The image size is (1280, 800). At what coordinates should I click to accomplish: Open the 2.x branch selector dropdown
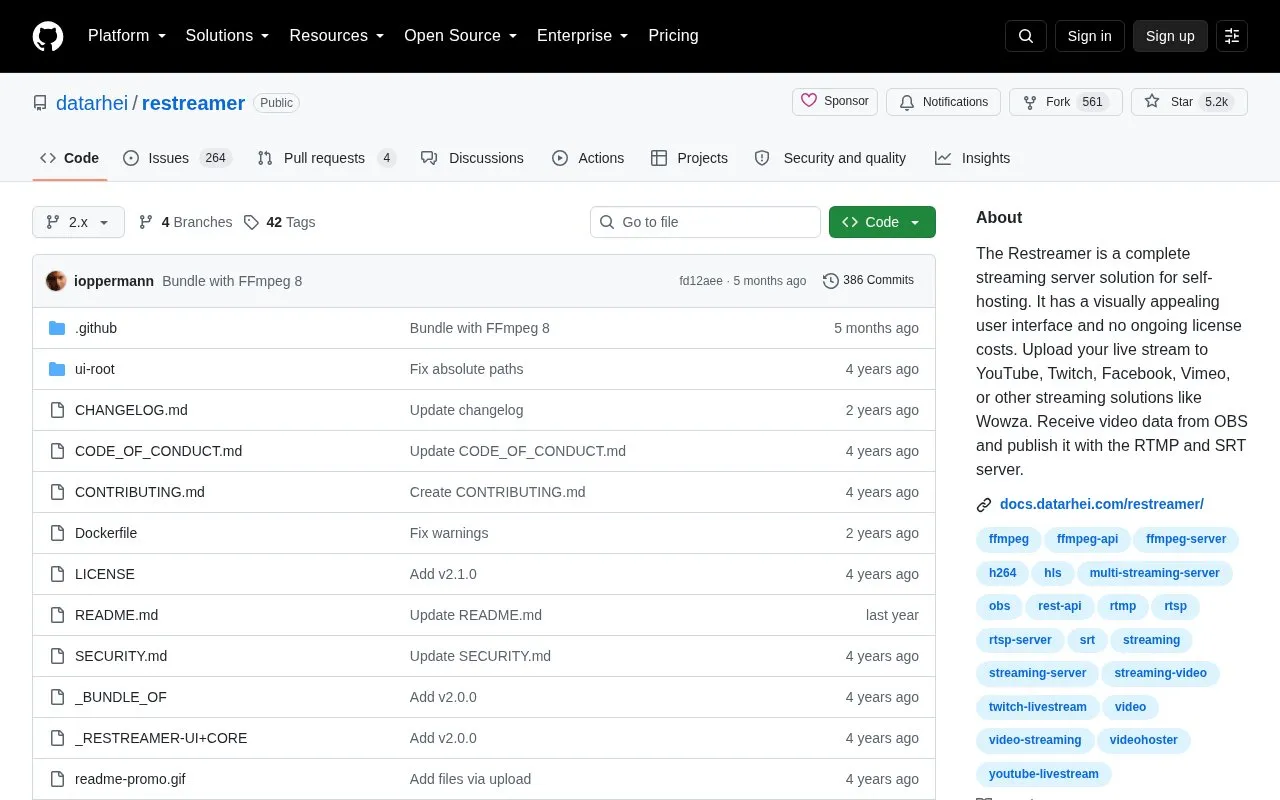pos(78,222)
